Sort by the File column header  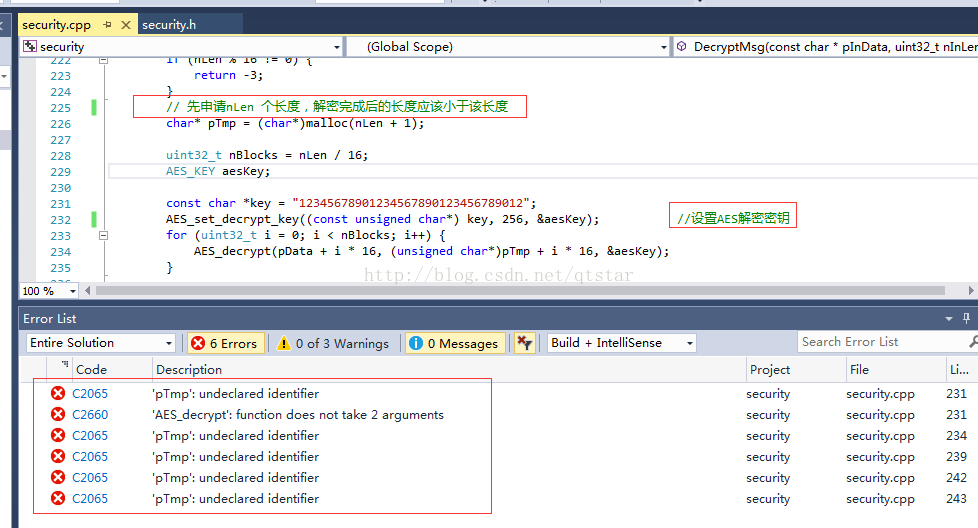coord(859,370)
